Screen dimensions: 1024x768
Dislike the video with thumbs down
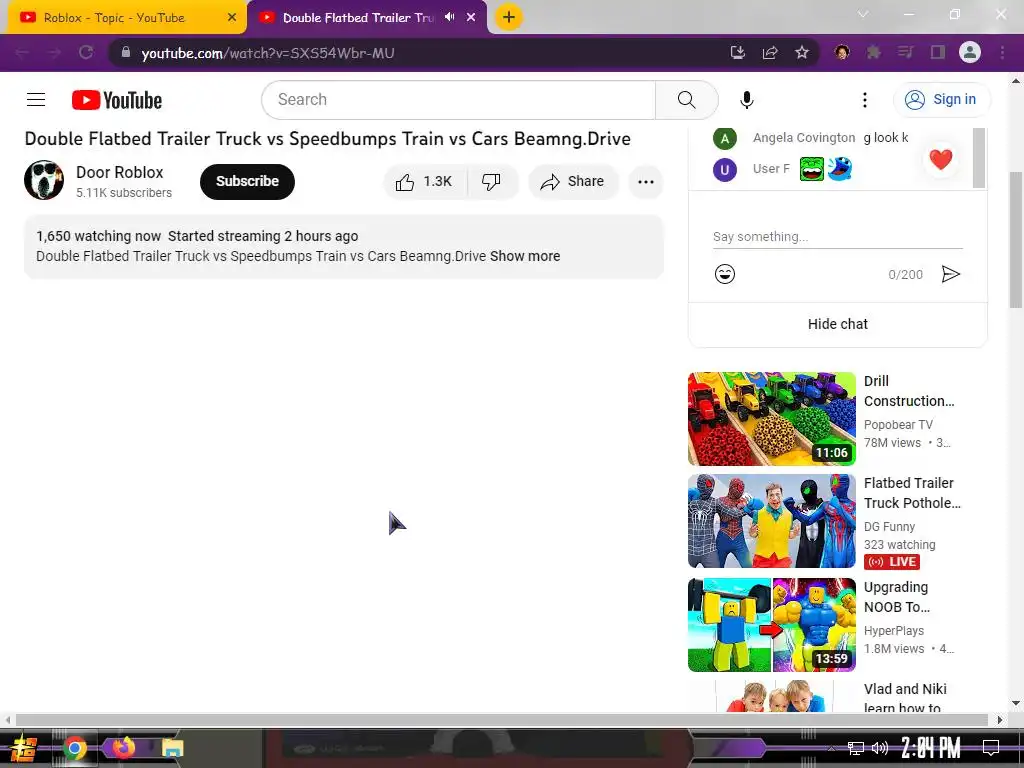pyautogui.click(x=492, y=182)
